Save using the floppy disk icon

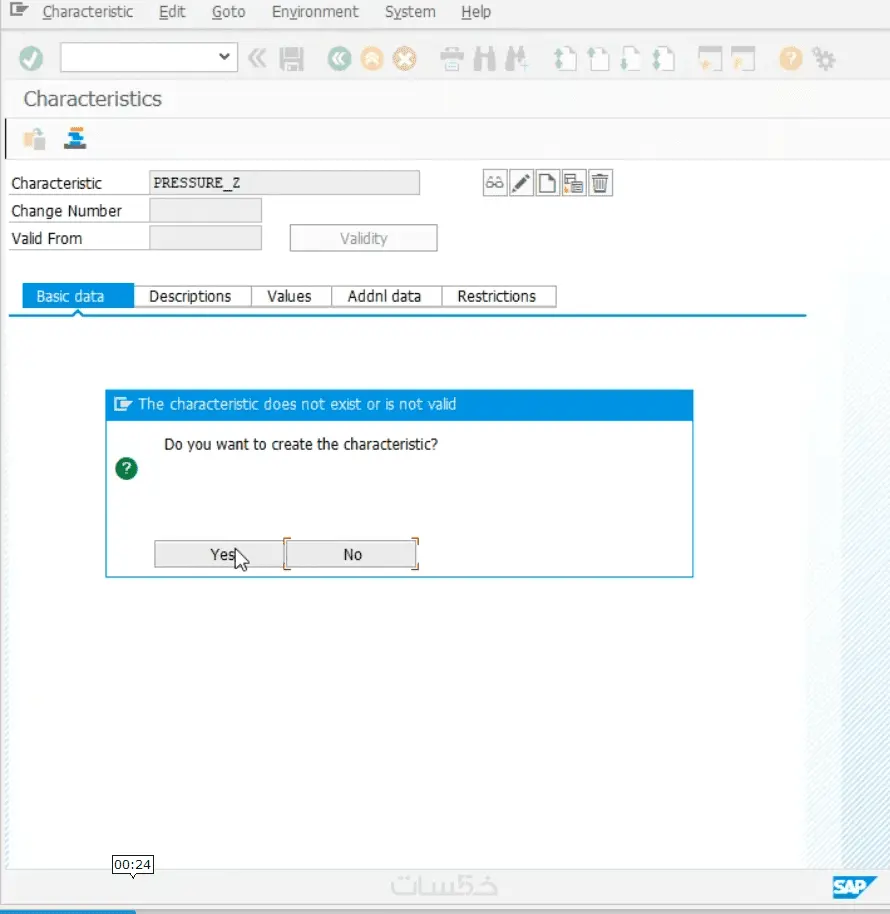(x=292, y=58)
